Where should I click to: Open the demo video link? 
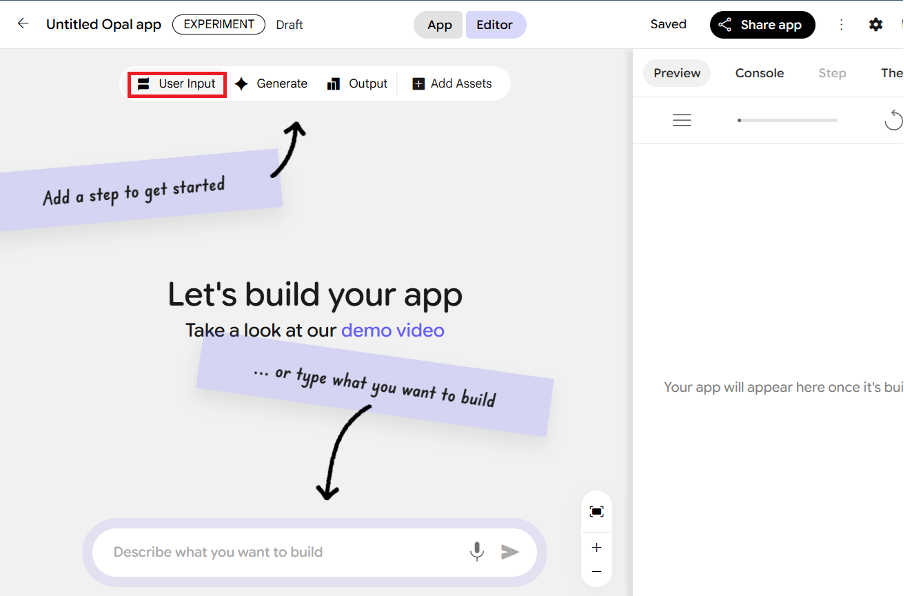[x=392, y=330]
